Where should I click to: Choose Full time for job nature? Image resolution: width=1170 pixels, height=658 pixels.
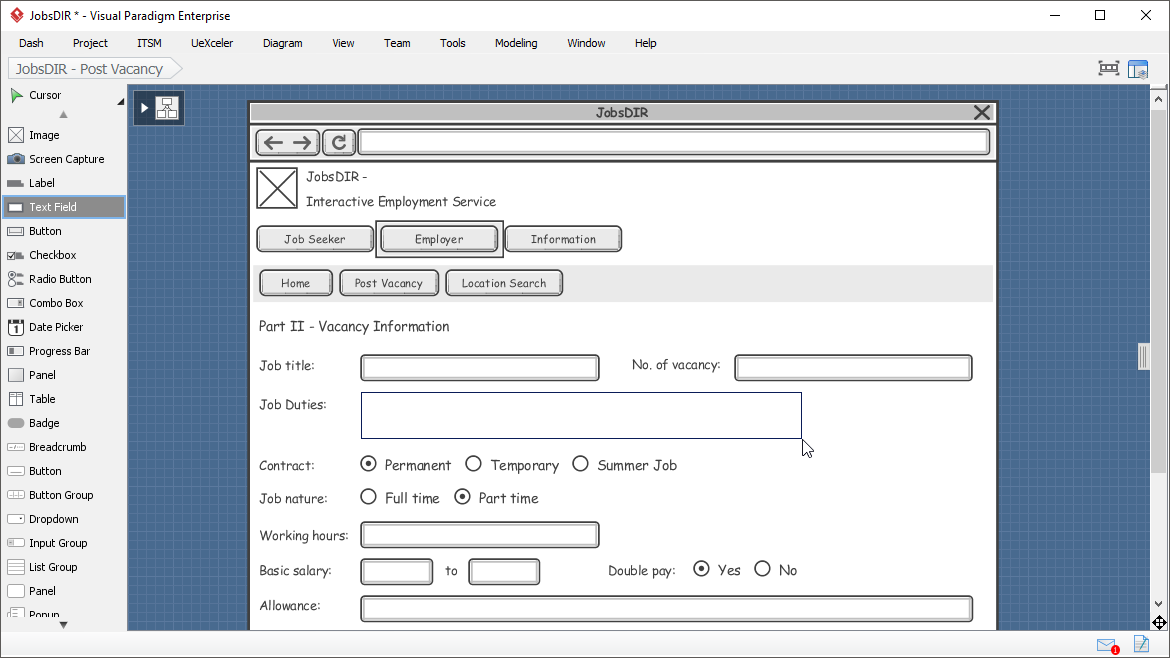click(368, 497)
